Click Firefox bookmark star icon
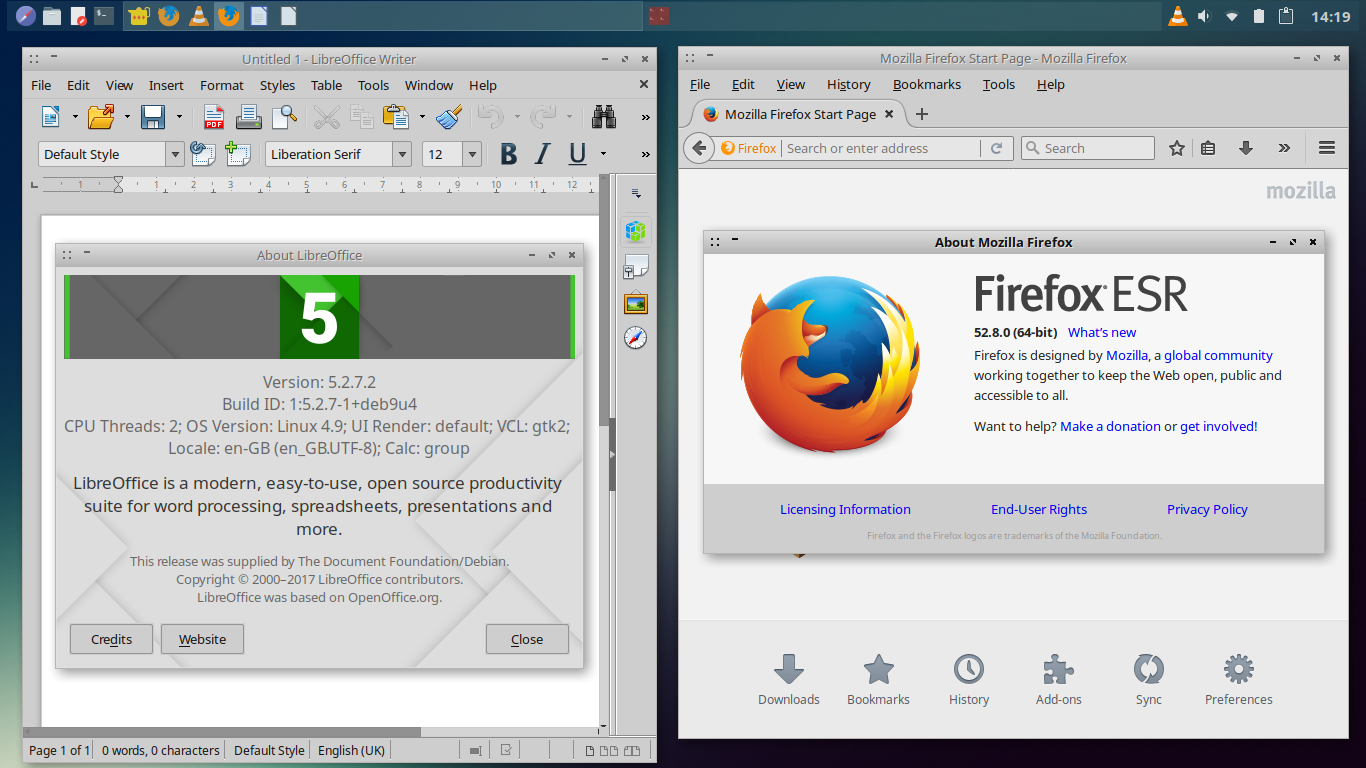Screen dimensions: 1366x768 [1177, 148]
